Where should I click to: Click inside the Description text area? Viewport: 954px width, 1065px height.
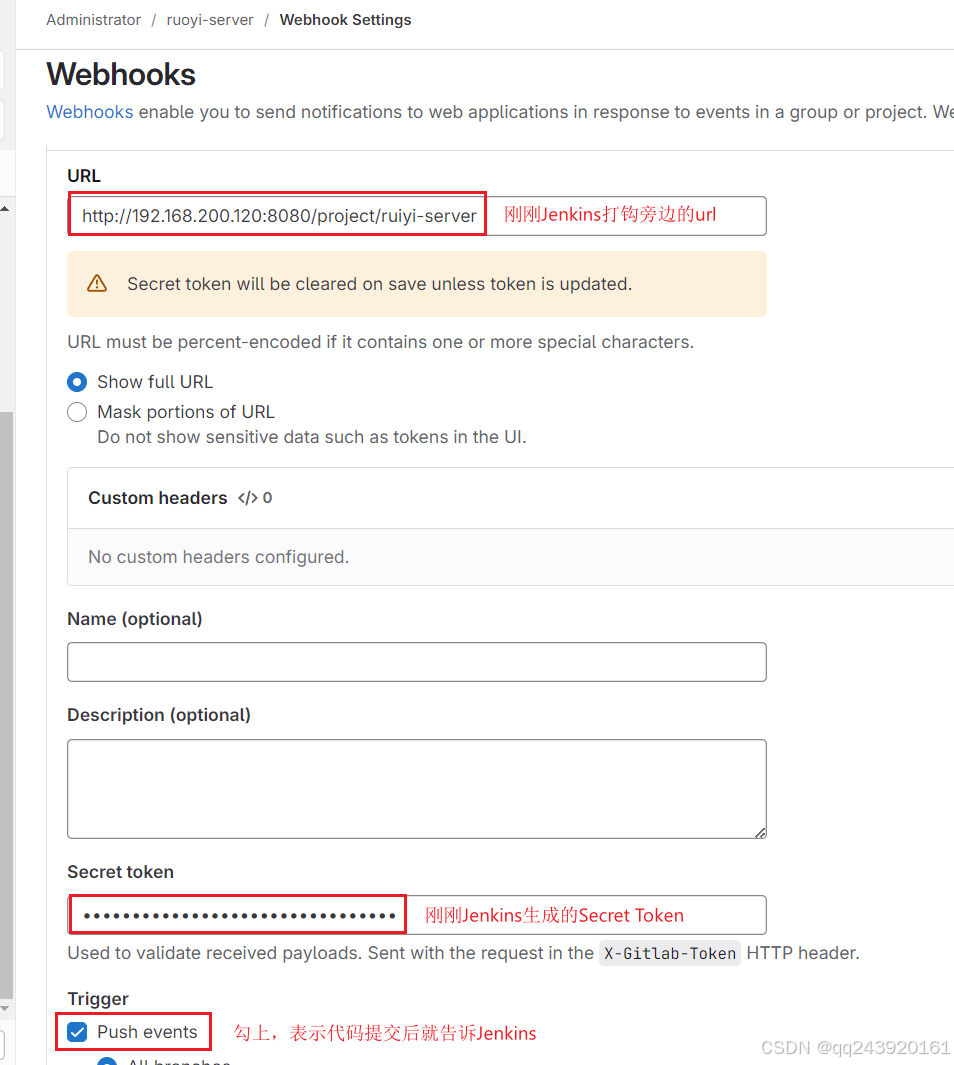coord(416,788)
